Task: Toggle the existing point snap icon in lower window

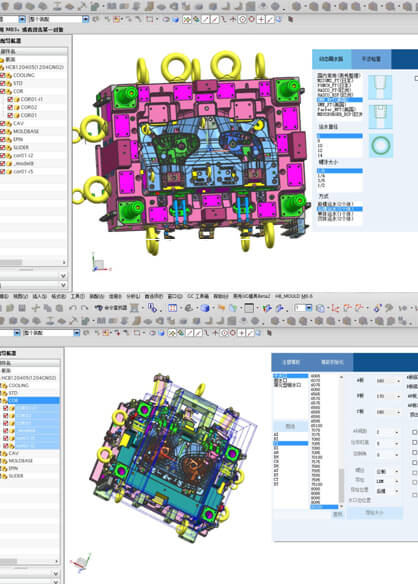Action: [x=241, y=333]
